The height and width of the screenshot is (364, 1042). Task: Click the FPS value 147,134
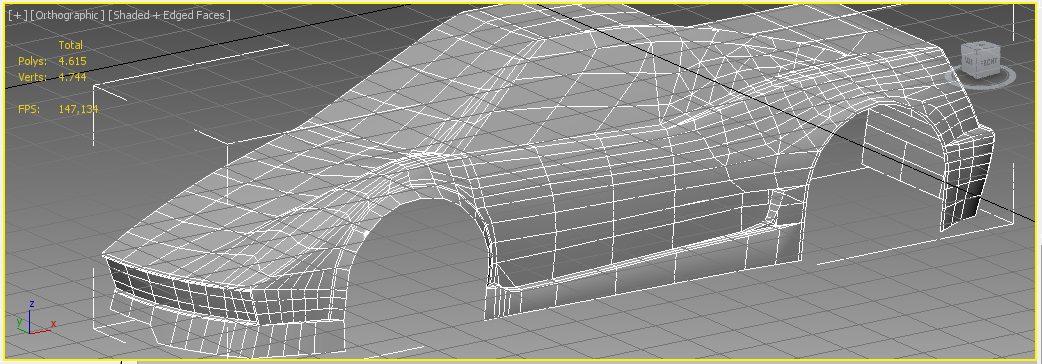click(78, 109)
